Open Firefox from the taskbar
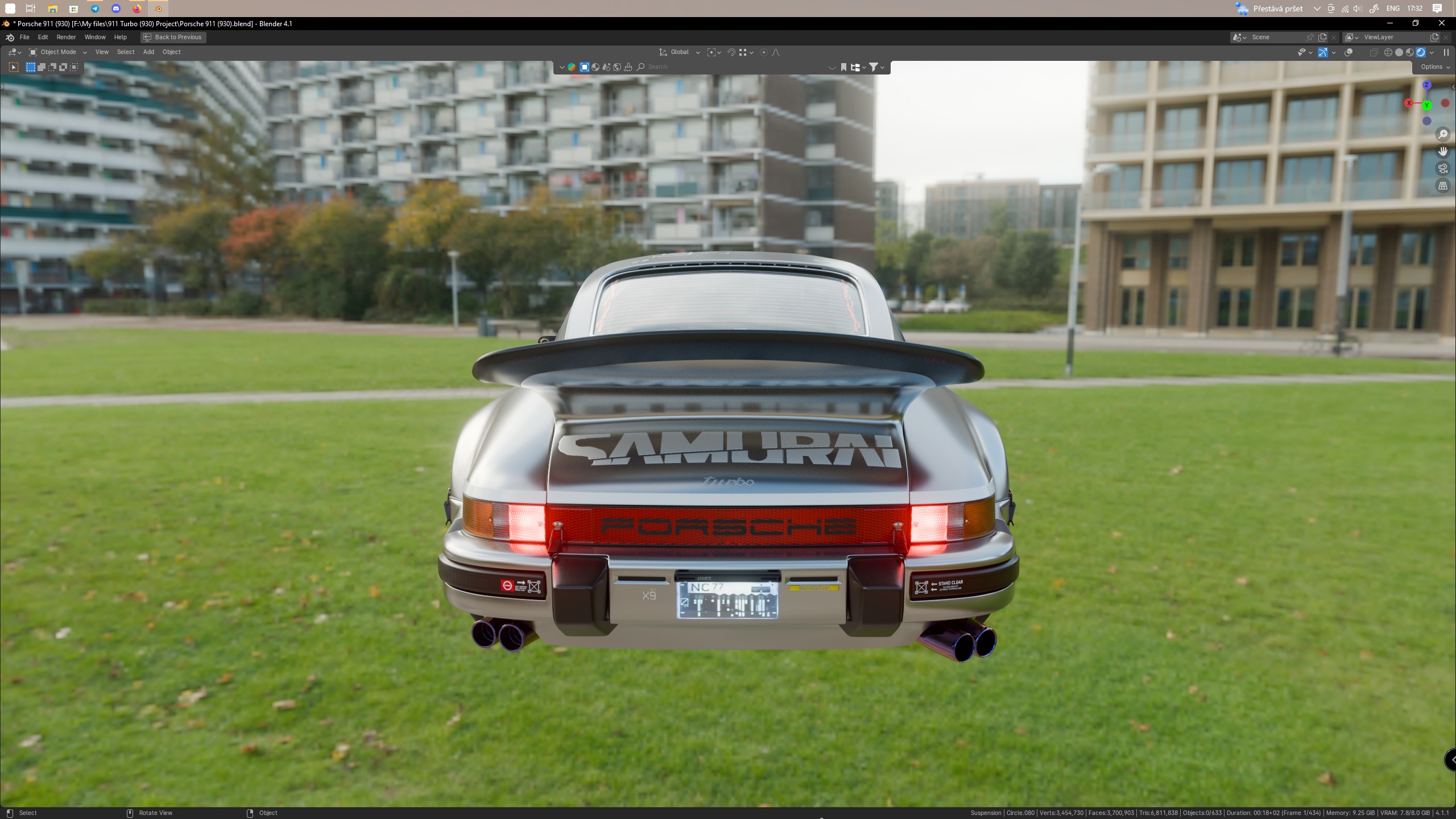The height and width of the screenshot is (819, 1456). [137, 9]
